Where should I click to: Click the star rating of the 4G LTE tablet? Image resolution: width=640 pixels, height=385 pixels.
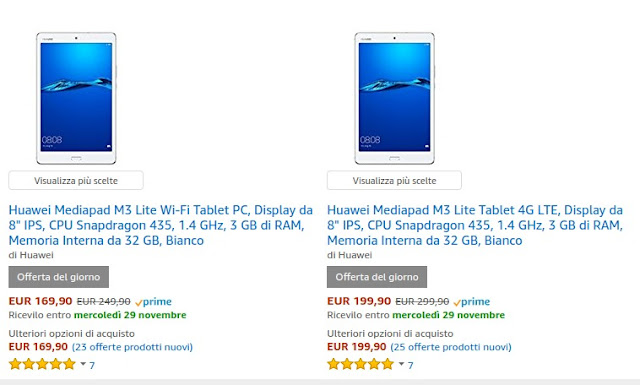tap(361, 364)
